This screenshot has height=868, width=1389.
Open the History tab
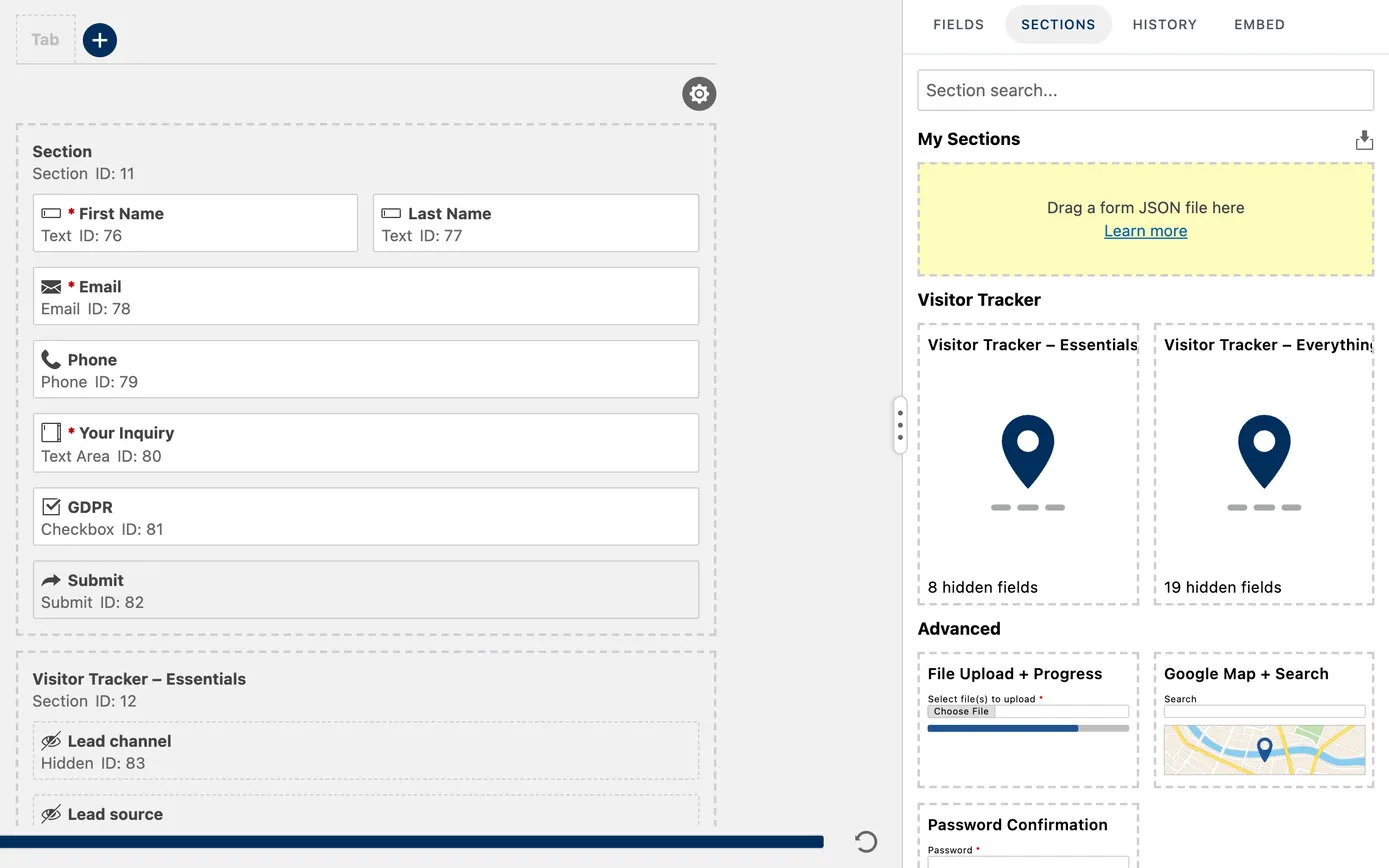point(1165,24)
